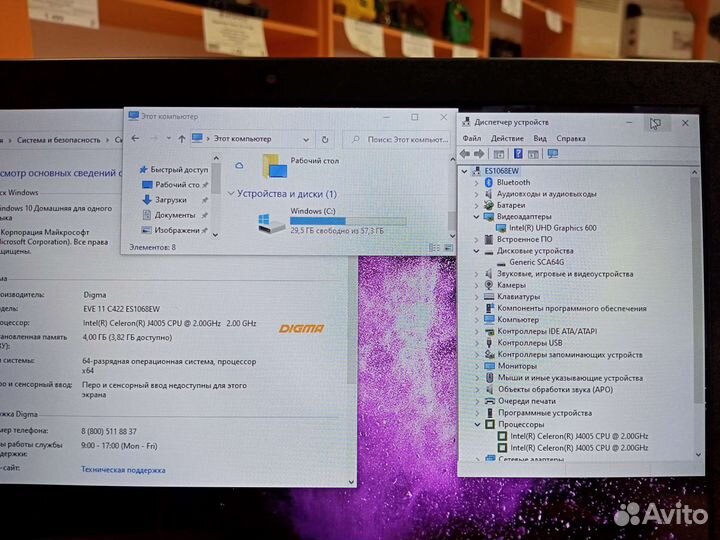Click Explorer sidebar scrollbar down arrow

[216, 235]
